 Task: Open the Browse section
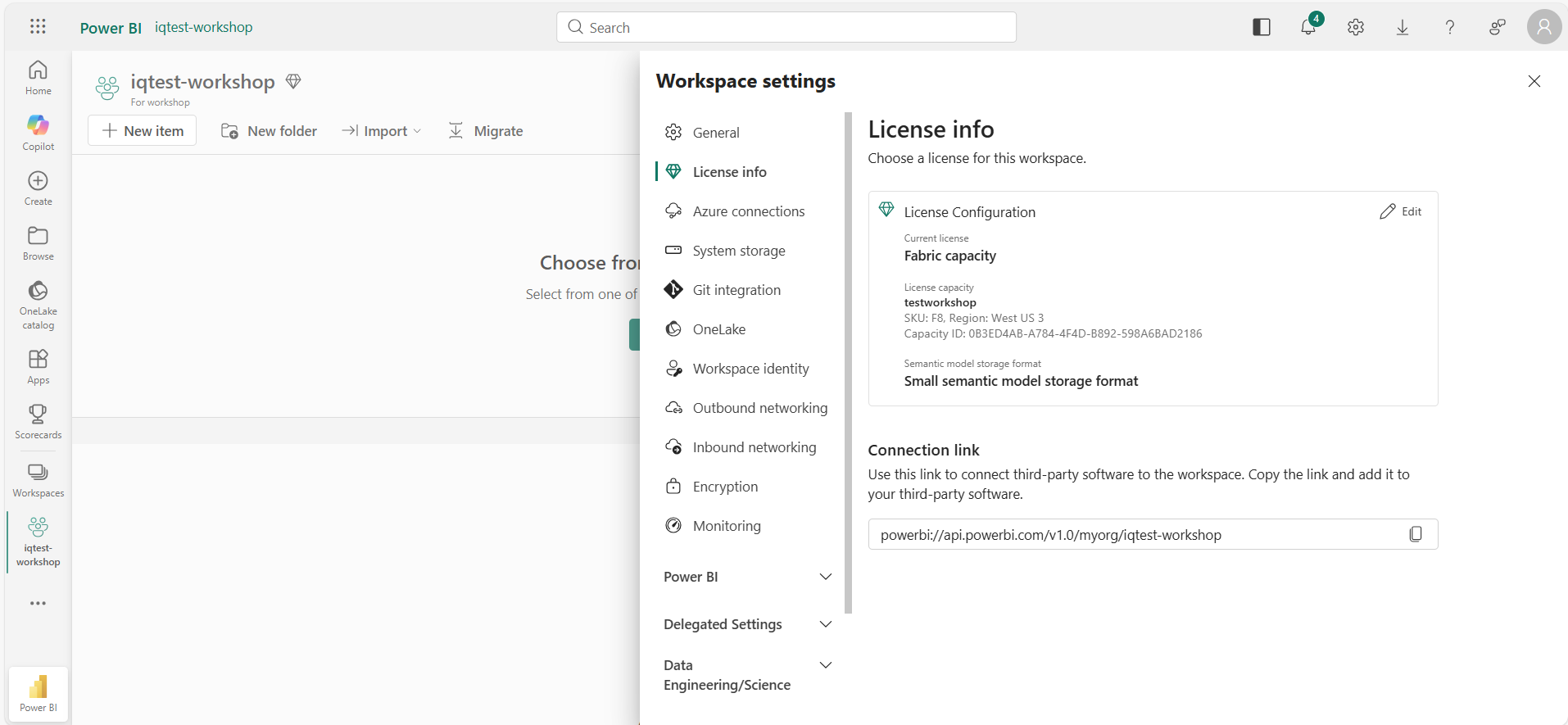(38, 243)
